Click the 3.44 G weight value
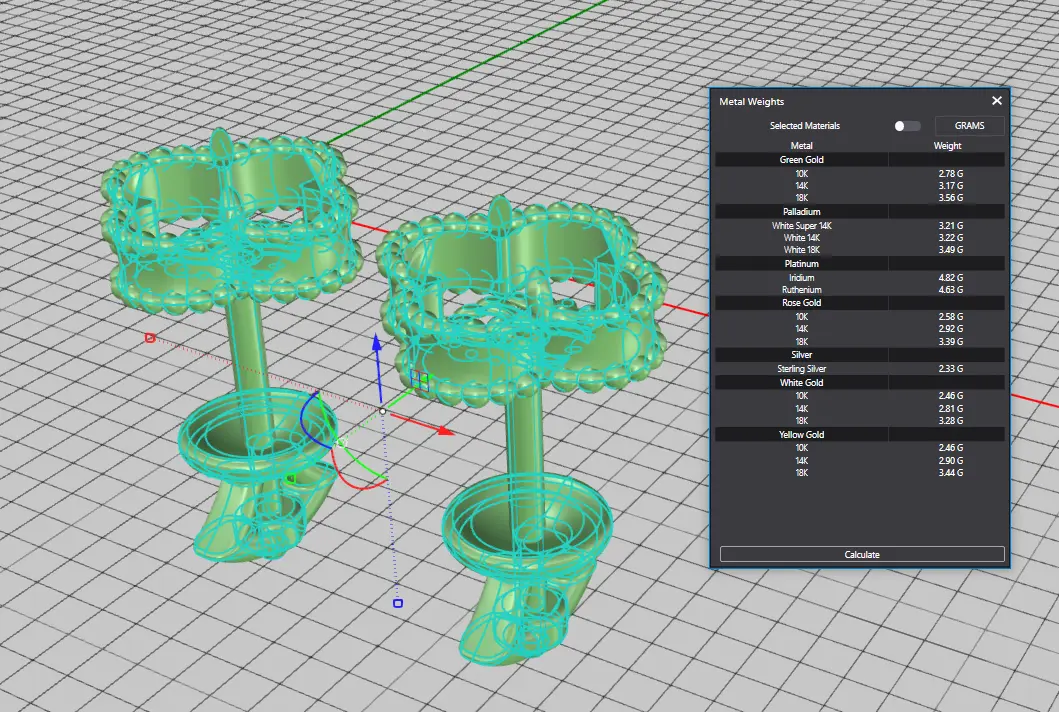1059x712 pixels. [950, 473]
